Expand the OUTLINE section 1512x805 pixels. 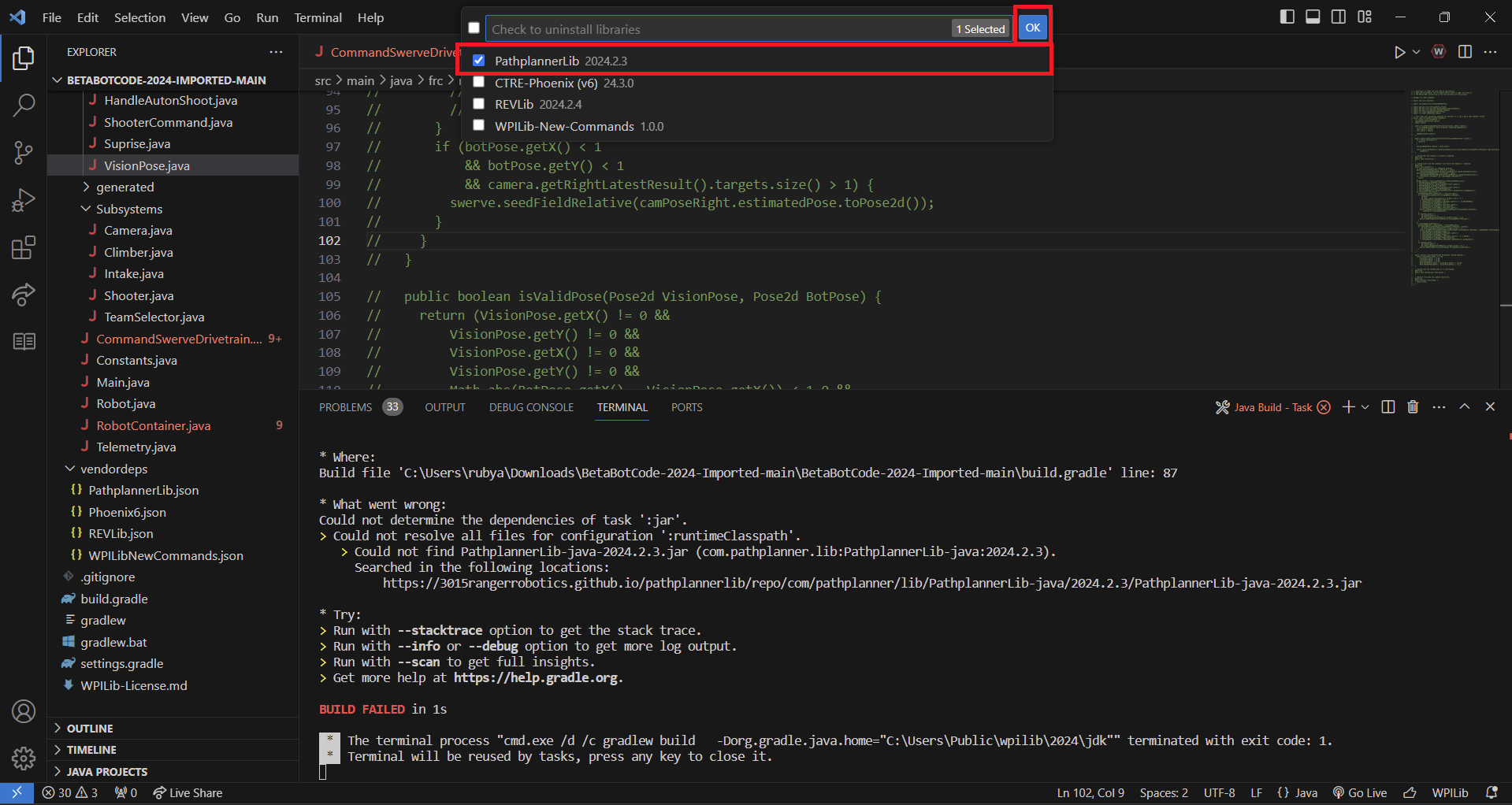click(x=89, y=729)
